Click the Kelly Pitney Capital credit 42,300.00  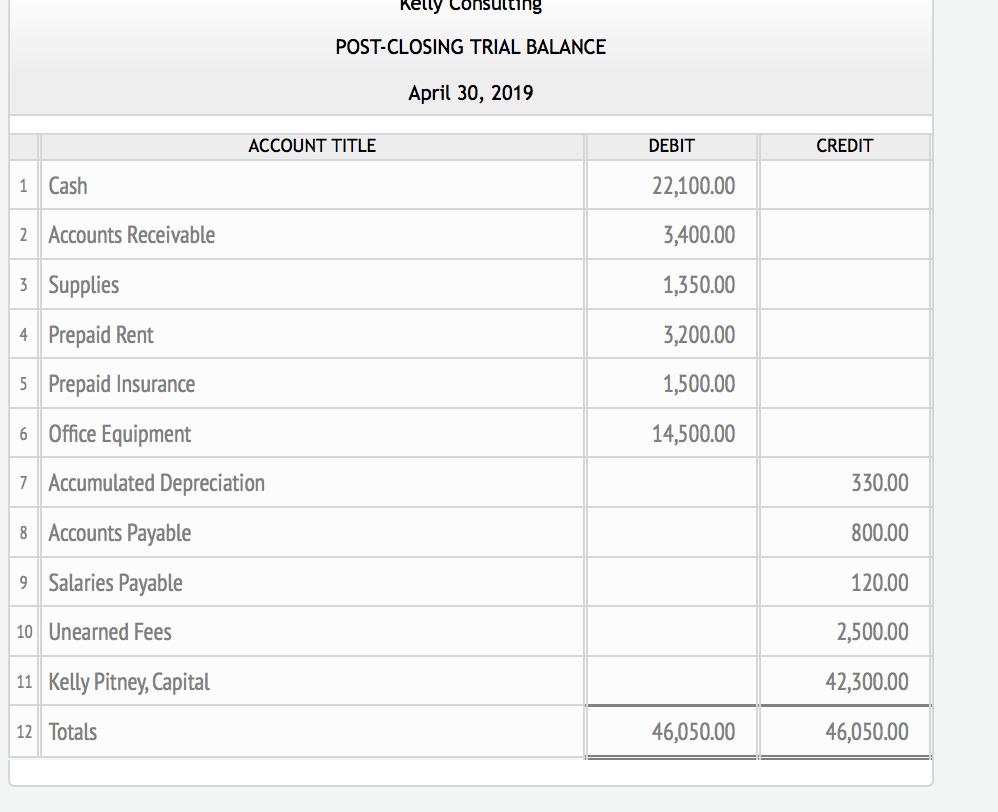[x=867, y=682]
